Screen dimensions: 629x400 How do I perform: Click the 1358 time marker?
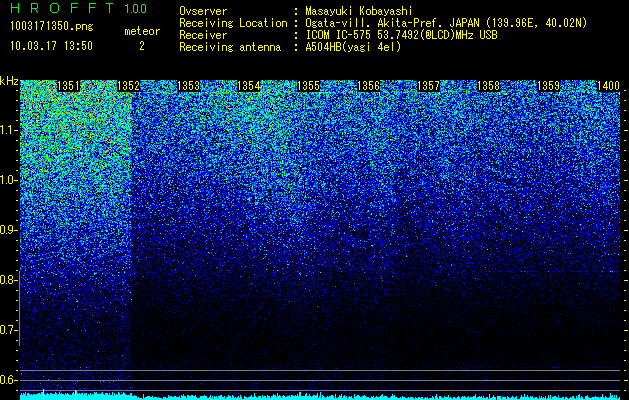point(488,86)
